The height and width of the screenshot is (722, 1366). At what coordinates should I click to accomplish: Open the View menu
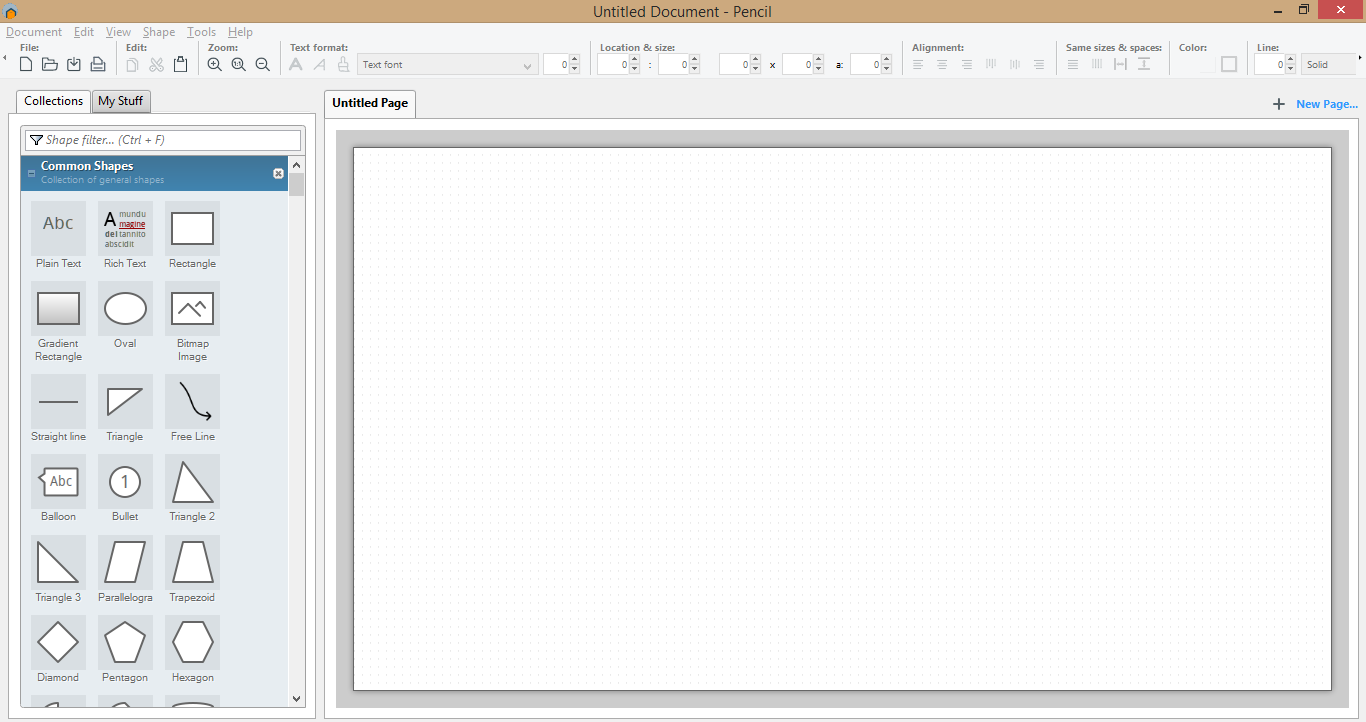118,32
